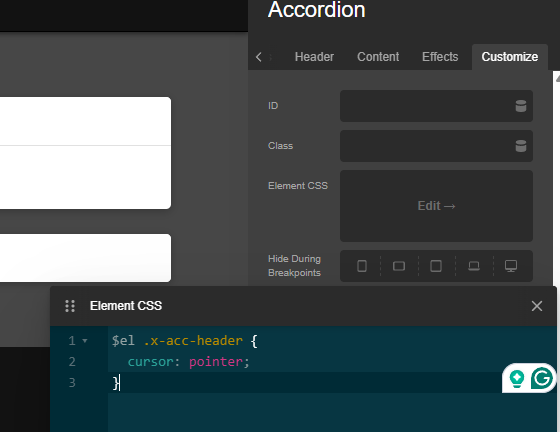Toggle hide on laptop breakpoint
This screenshot has height=432, width=560.
click(x=474, y=266)
